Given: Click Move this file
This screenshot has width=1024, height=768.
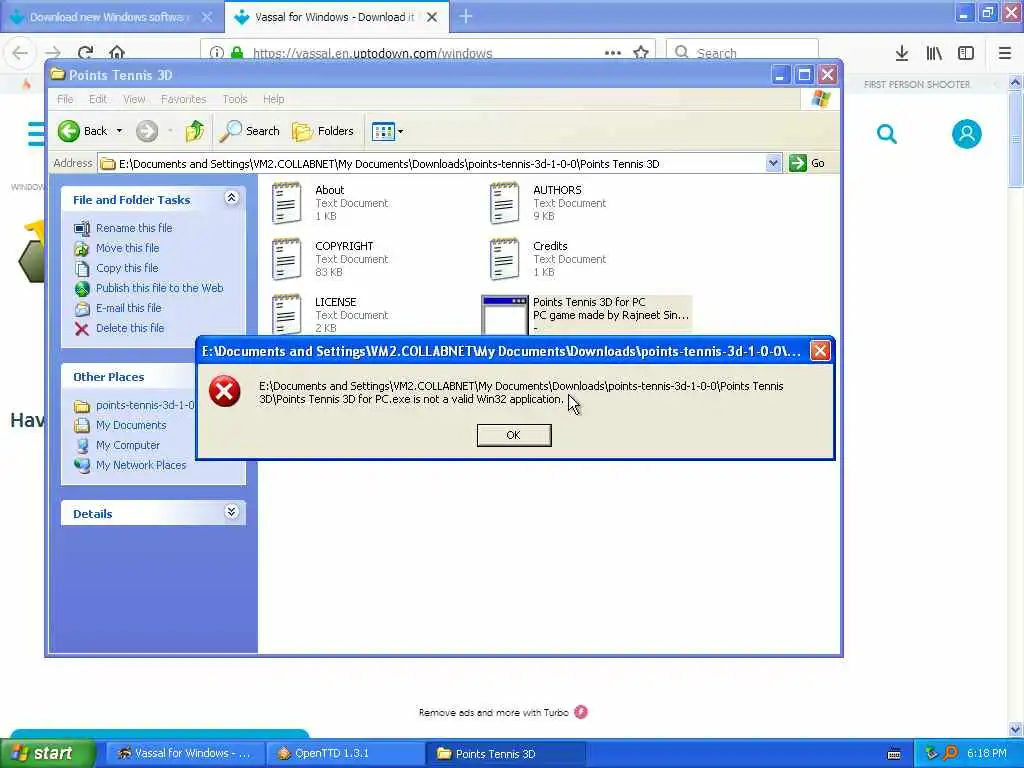Looking at the screenshot, I should point(127,248).
